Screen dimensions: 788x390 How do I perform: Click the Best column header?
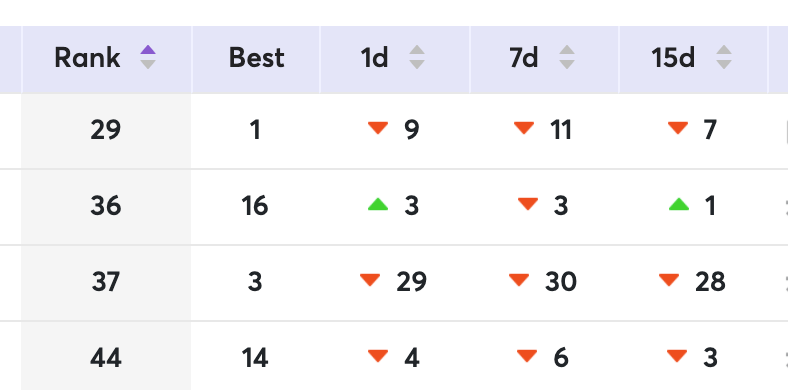256,59
